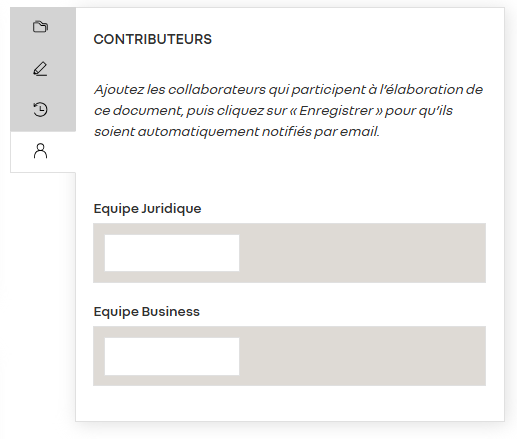Focus the Business team contributor entry field
This screenshot has height=439, width=517.
click(x=172, y=356)
